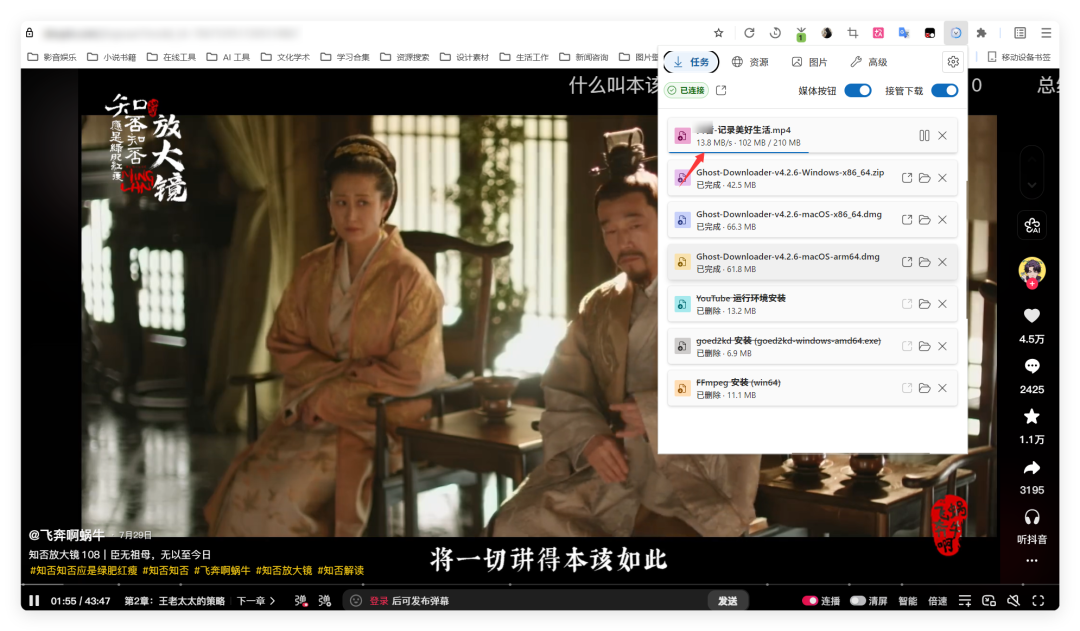Open the macOS-arm64.dmg downloaded file
The width and height of the screenshot is (1080, 631).
906,262
